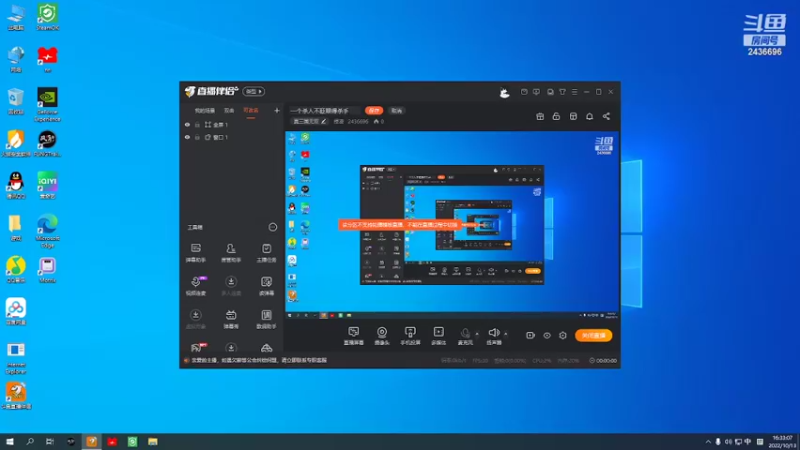The height and width of the screenshot is (450, 800).
Task: Expand mode pill next to app logo
Action: coord(254,91)
